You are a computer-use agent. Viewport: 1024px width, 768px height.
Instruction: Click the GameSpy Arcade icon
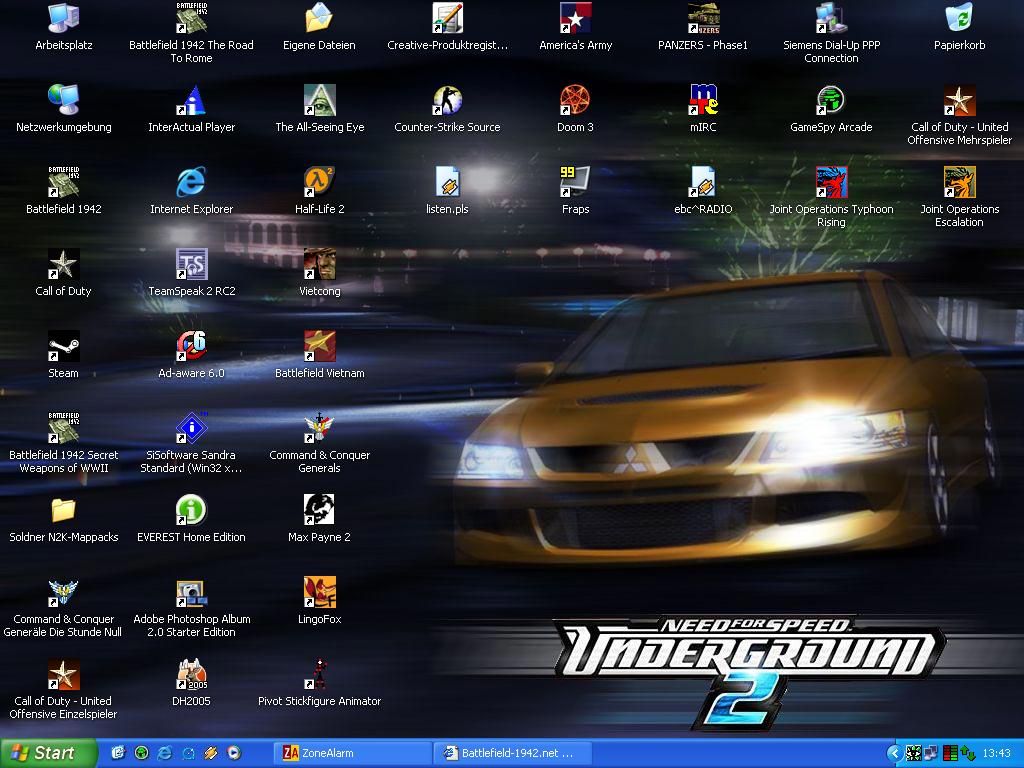point(831,101)
